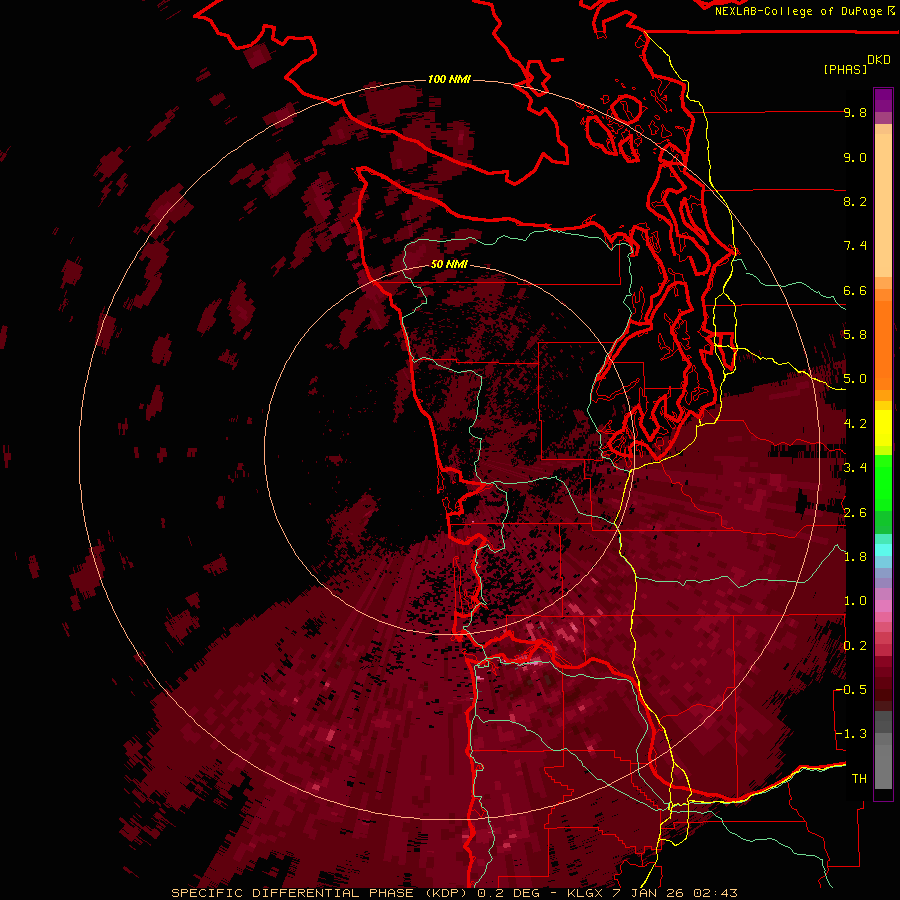
Task: Click the yellow segment of the color bar
Action: click(x=883, y=428)
